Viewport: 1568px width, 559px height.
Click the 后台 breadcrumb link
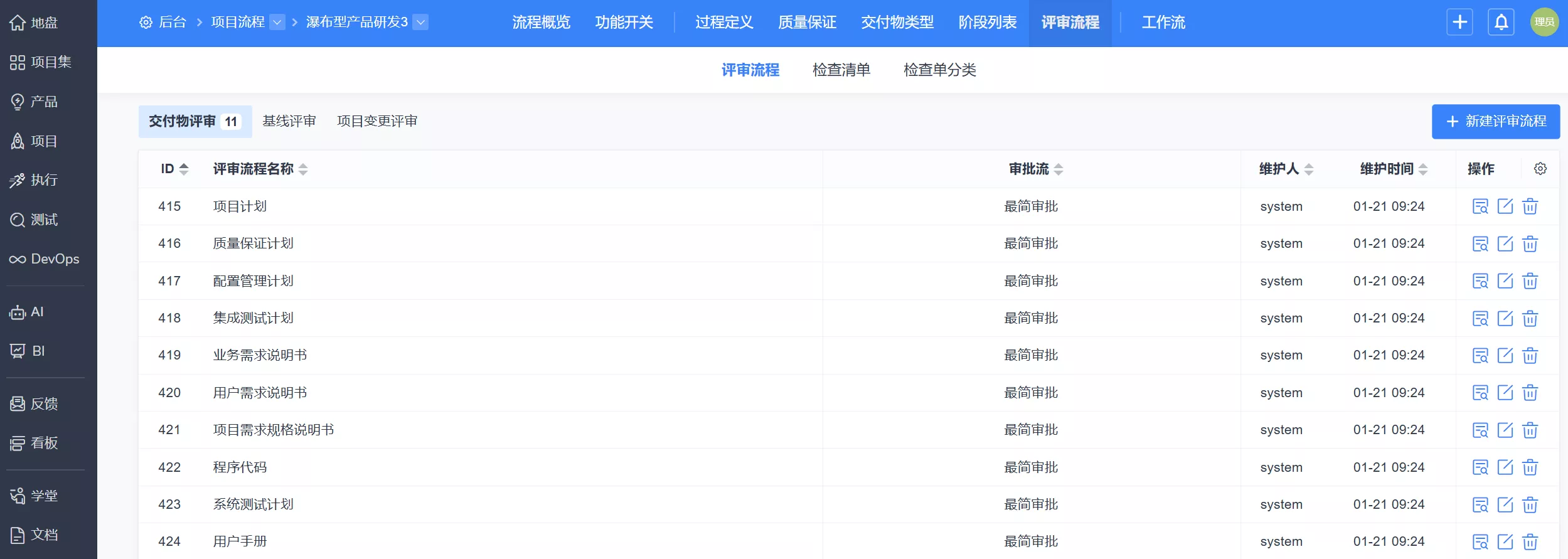pos(172,23)
